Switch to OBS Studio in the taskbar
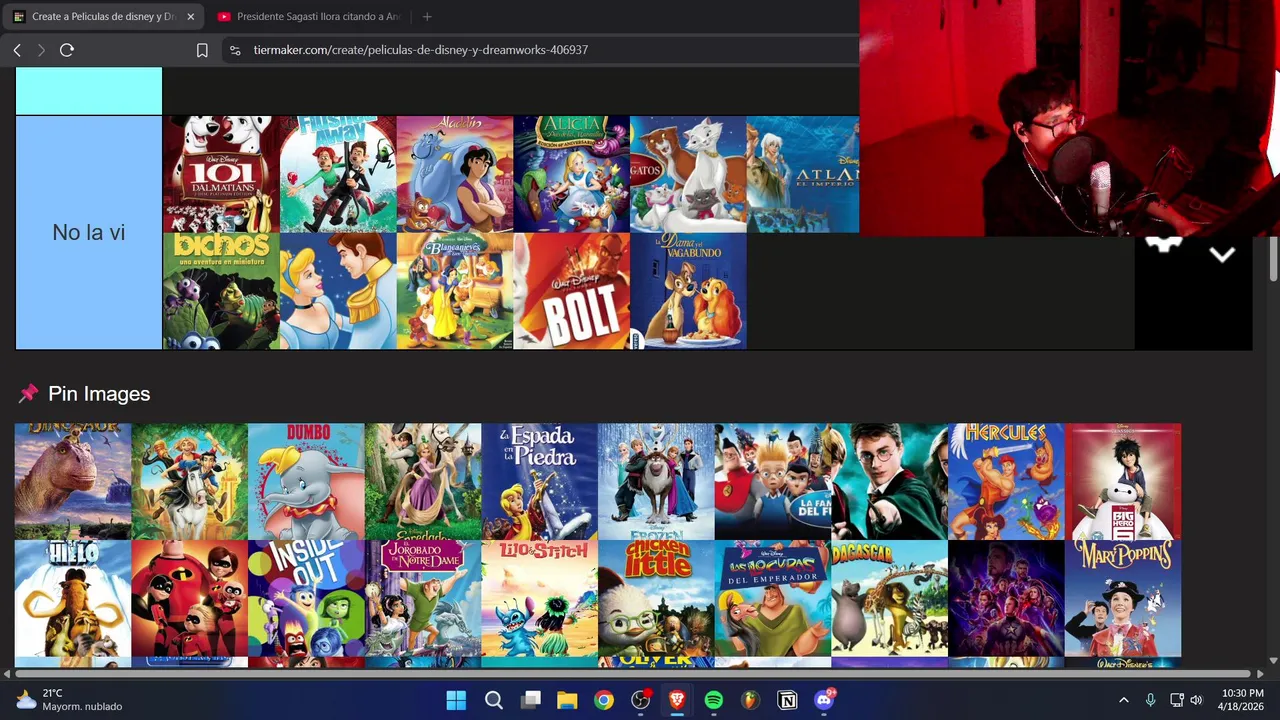Image resolution: width=1280 pixels, height=720 pixels. (641, 700)
